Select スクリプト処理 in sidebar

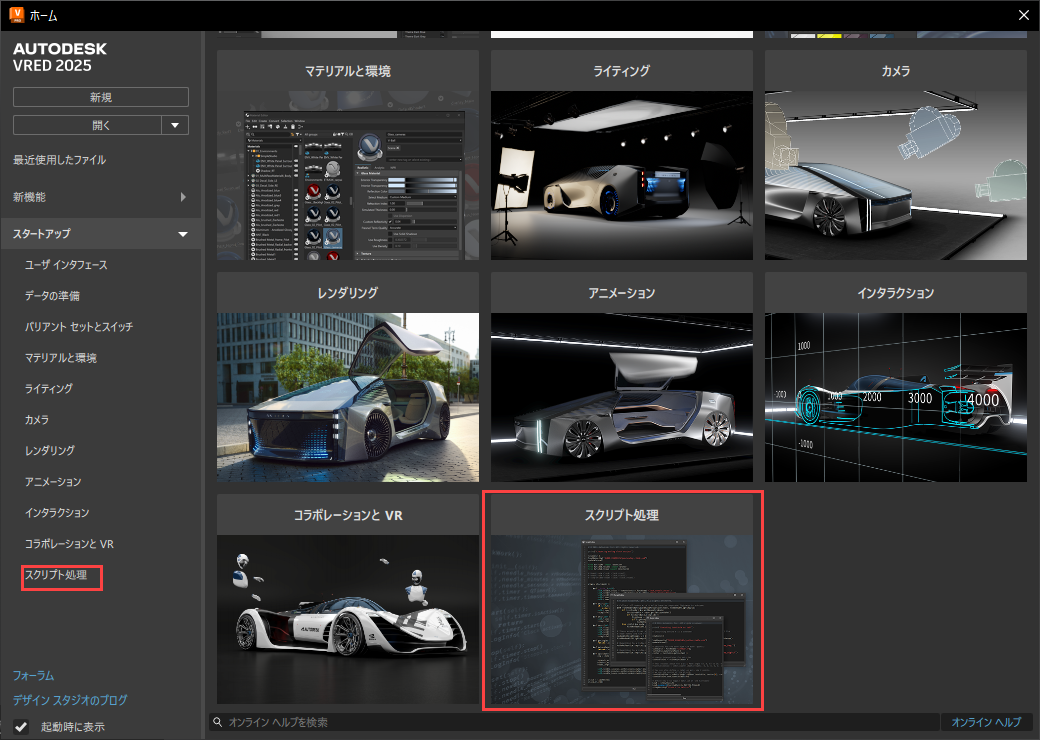56,575
